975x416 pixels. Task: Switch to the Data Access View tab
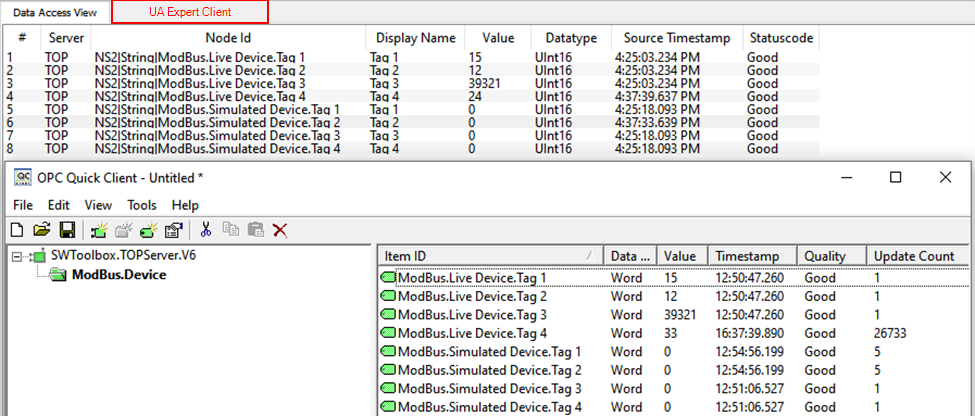click(55, 12)
